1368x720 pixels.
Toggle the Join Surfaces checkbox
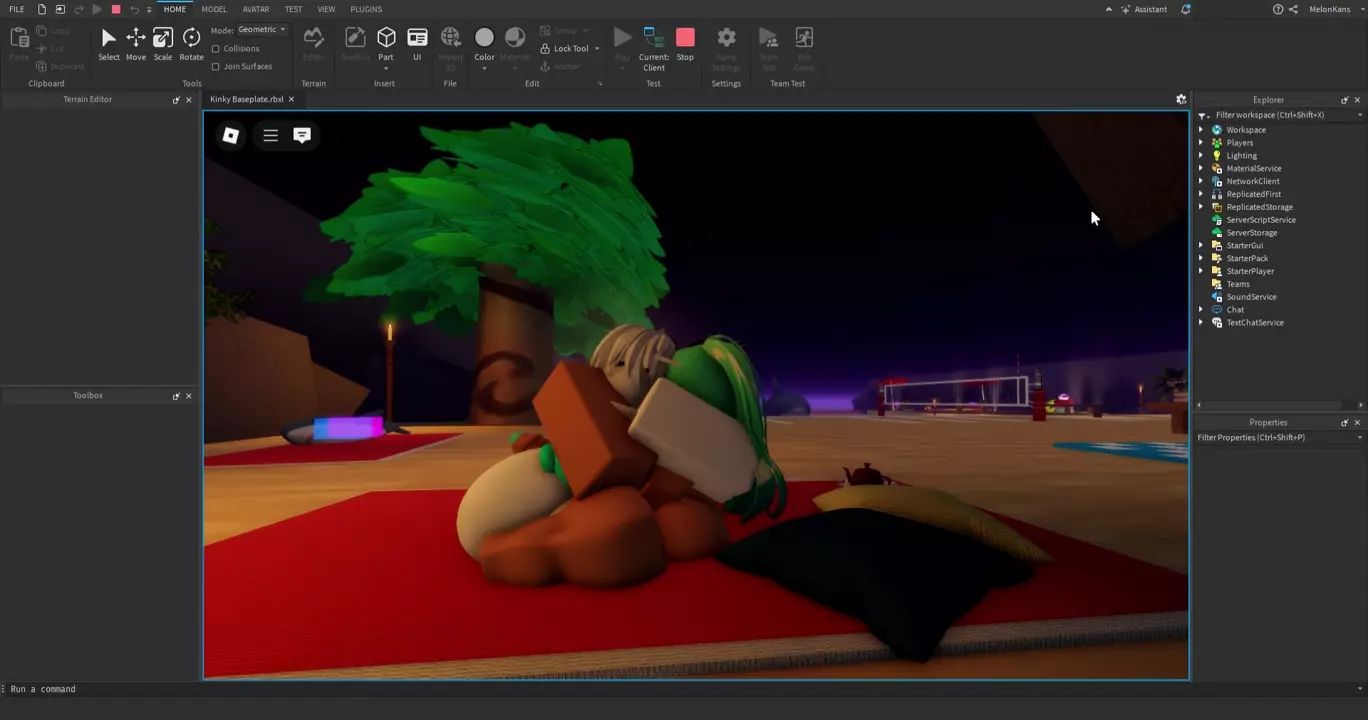(216, 67)
